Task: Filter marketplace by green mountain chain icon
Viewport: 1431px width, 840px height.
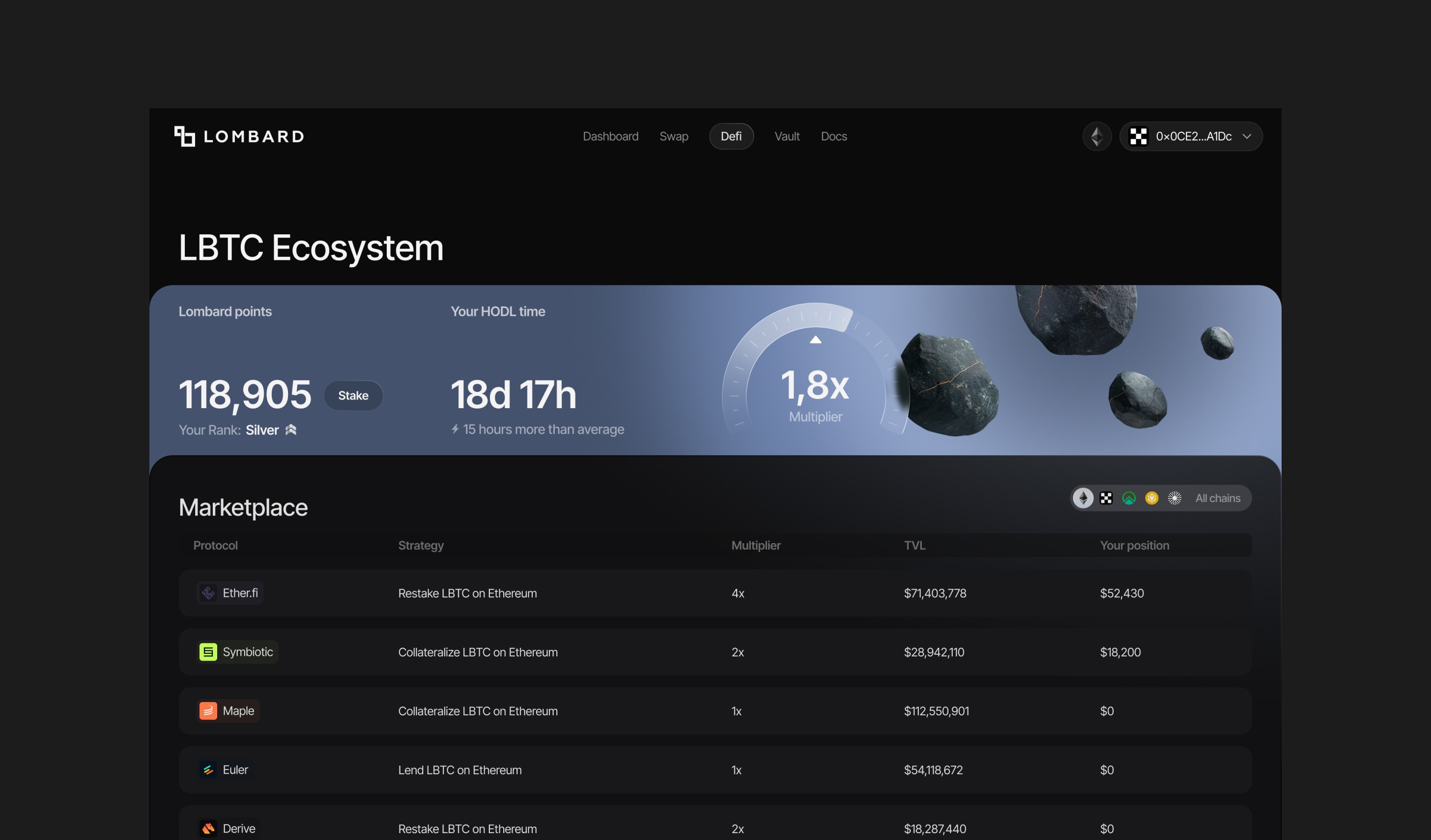Action: pos(1129,498)
